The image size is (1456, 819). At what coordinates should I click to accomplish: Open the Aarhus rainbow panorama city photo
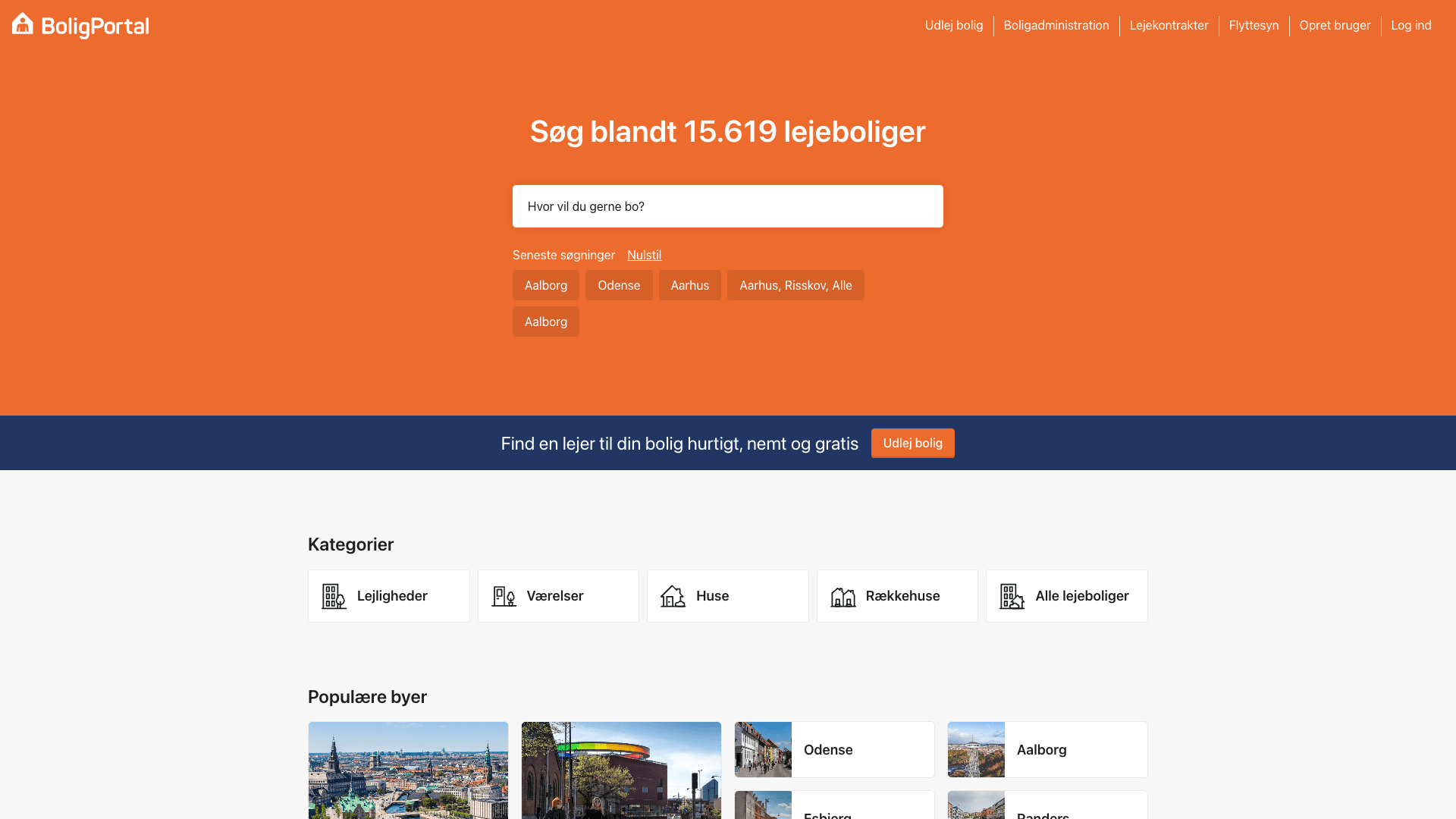pos(621,770)
